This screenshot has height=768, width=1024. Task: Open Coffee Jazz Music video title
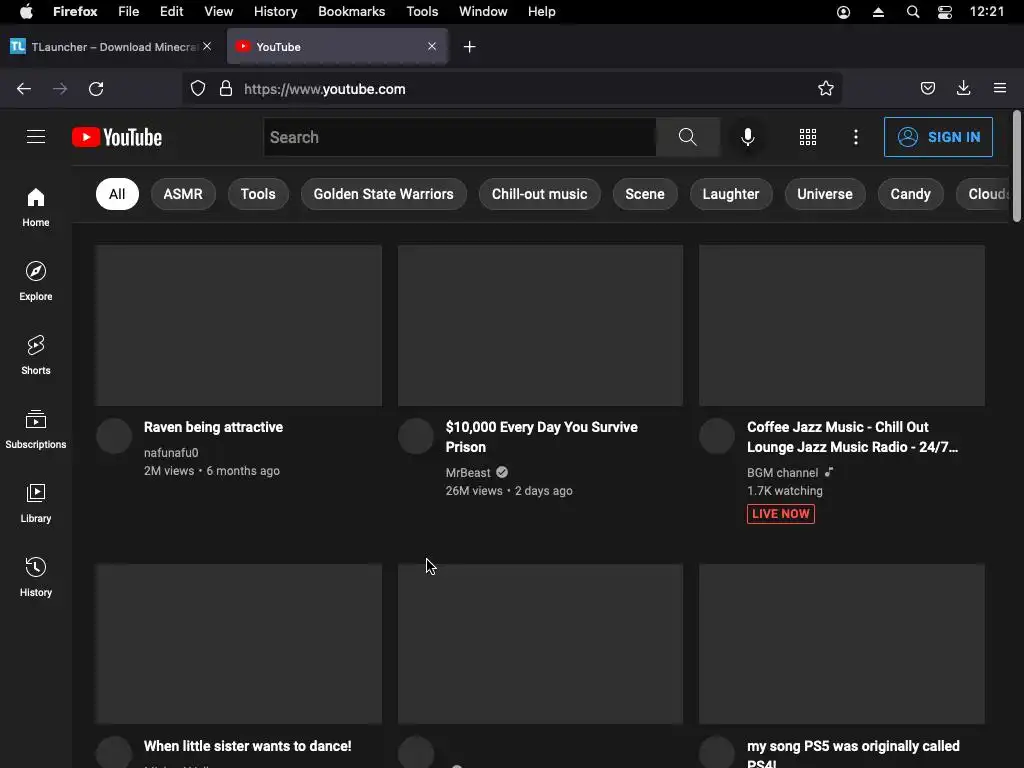tap(852, 437)
